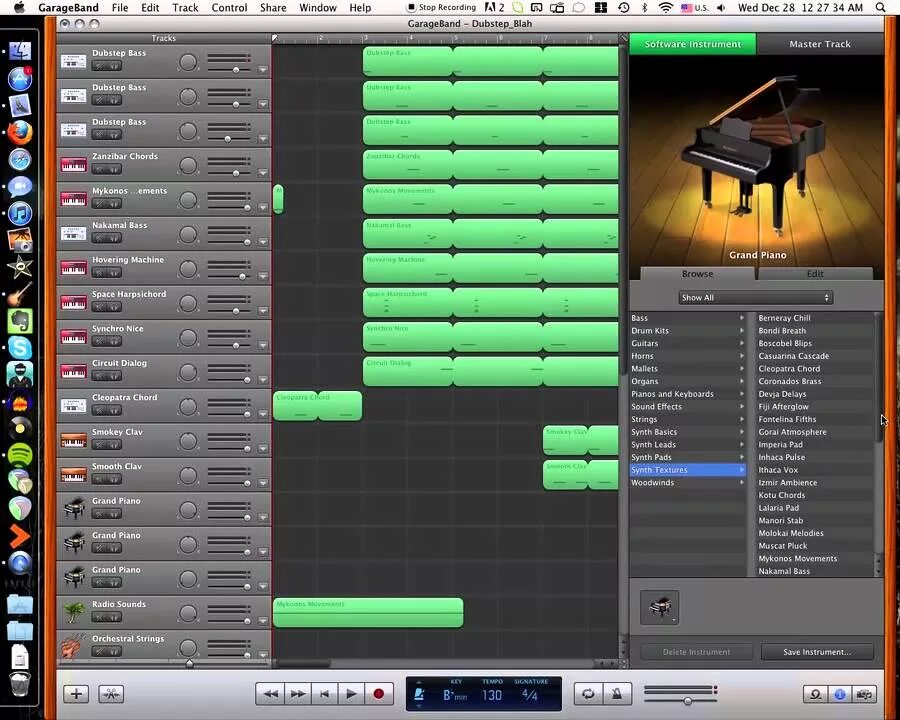Toggle mute/solo buttons on Synchro Nice track
This screenshot has height=720, width=900.
[107, 341]
